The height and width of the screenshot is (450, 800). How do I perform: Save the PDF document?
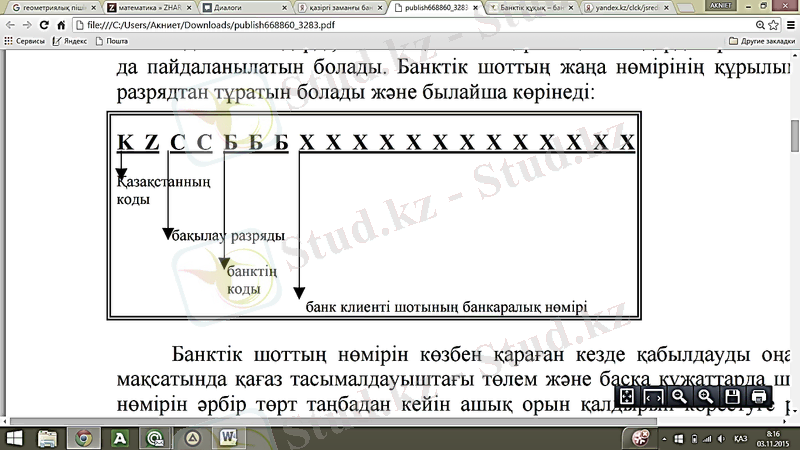(732, 396)
